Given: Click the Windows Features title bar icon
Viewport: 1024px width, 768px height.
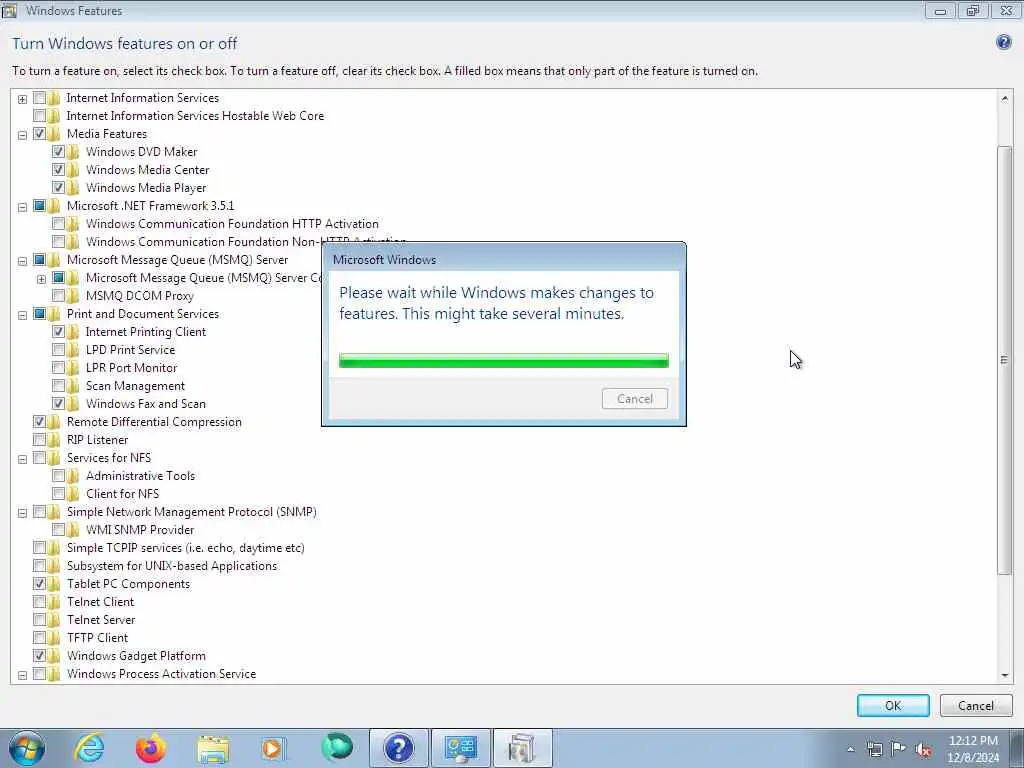Looking at the screenshot, I should pos(10,10).
